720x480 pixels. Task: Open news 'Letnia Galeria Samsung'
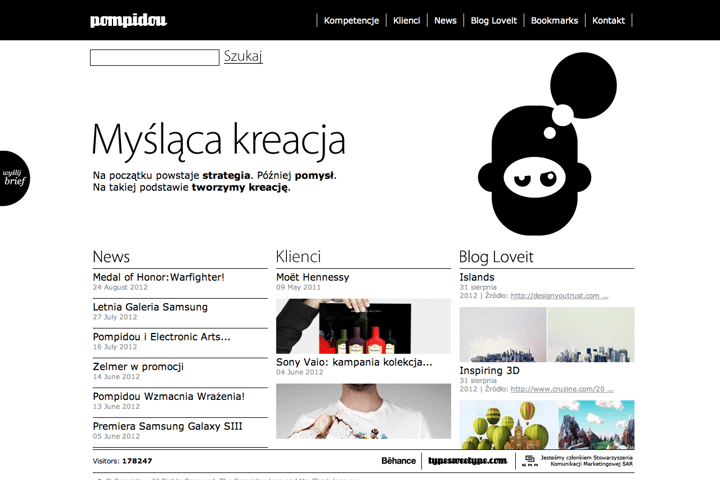coord(150,307)
